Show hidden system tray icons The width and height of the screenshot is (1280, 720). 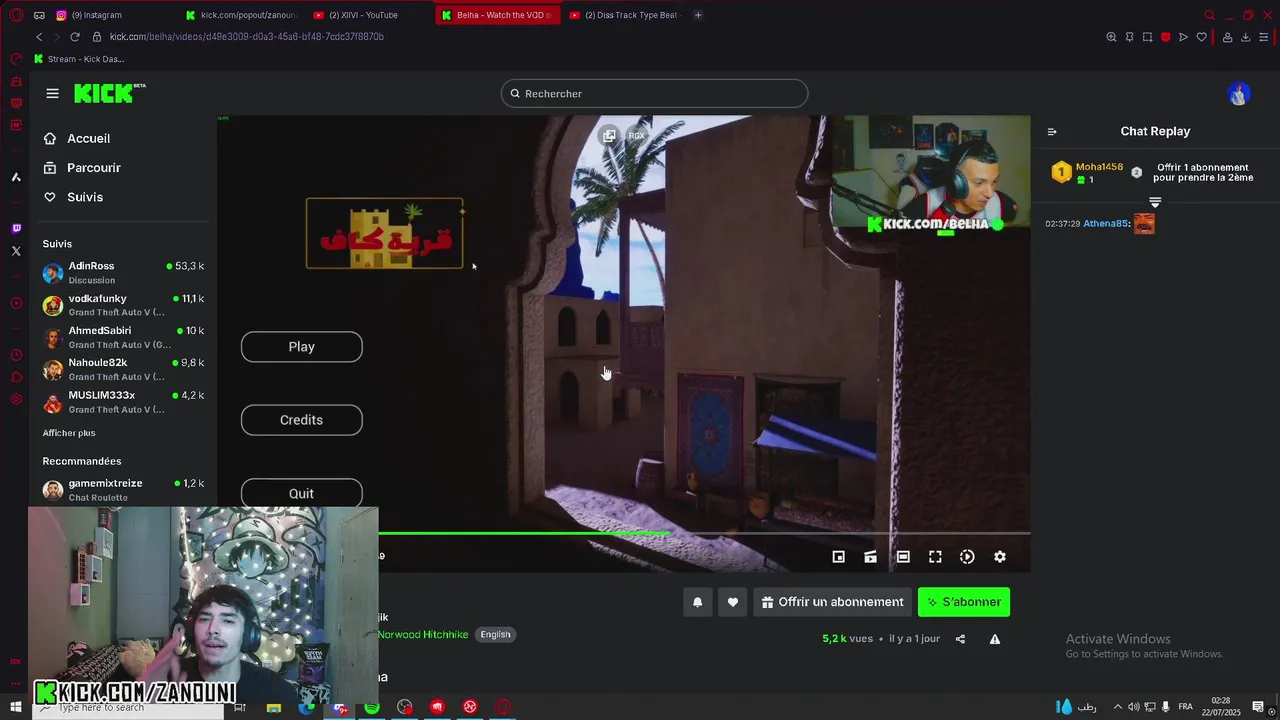click(1118, 707)
